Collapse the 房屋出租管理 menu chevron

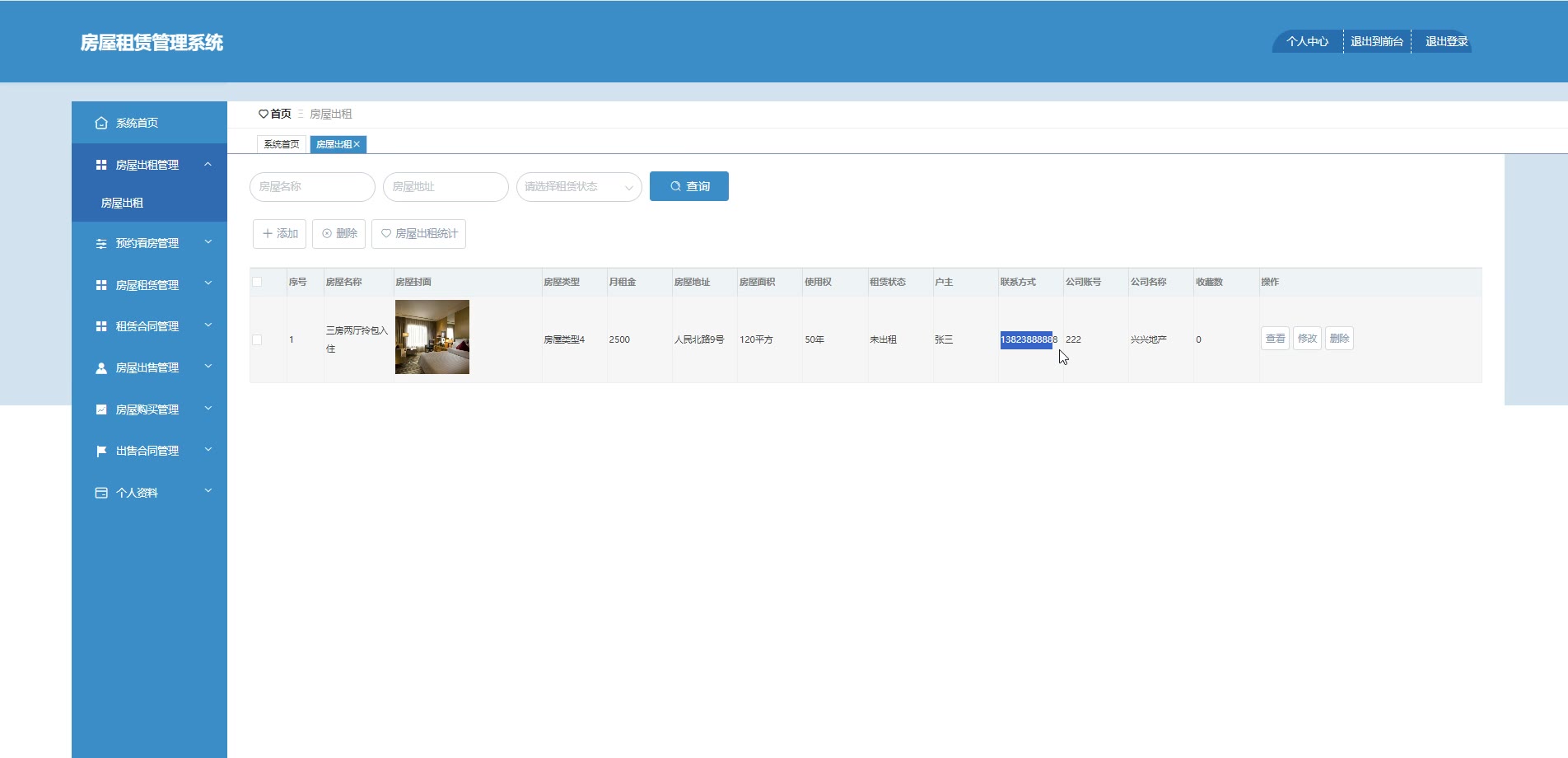pos(208,165)
